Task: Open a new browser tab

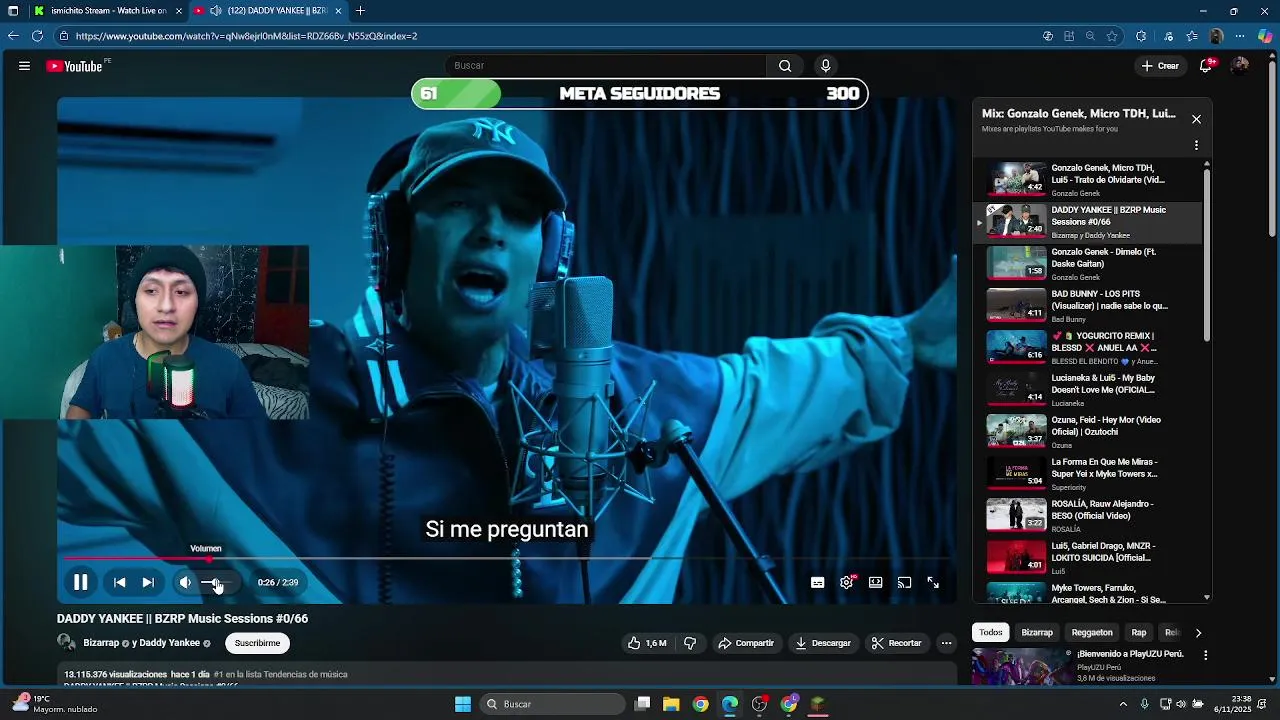Action: (x=360, y=11)
